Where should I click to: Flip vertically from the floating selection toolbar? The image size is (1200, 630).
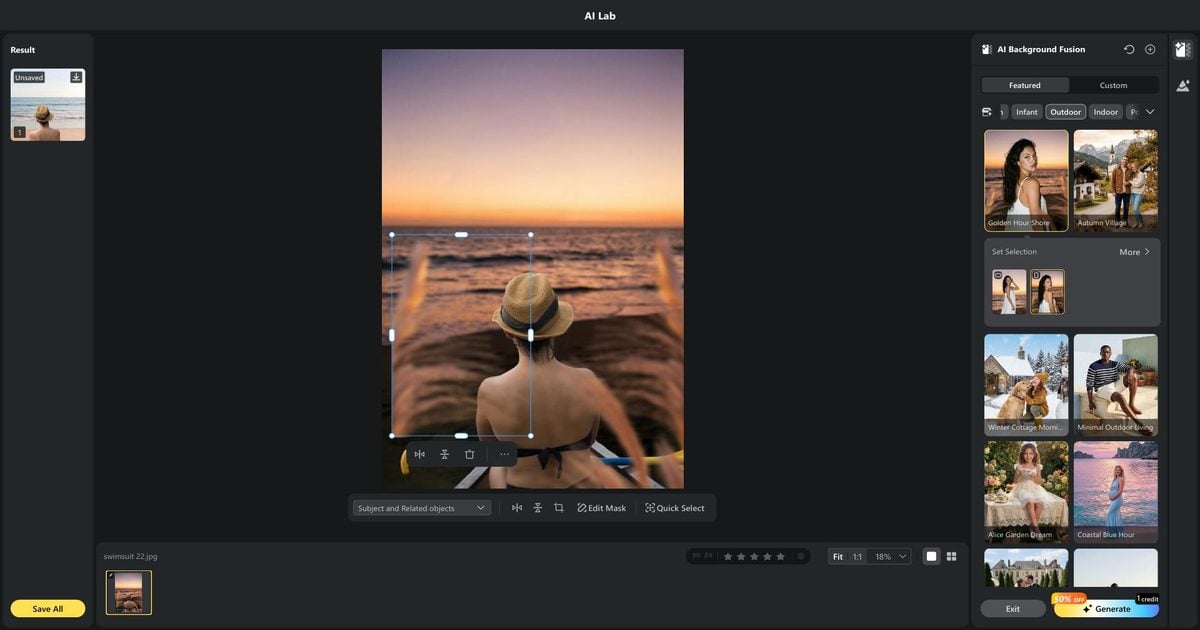[x=445, y=454]
